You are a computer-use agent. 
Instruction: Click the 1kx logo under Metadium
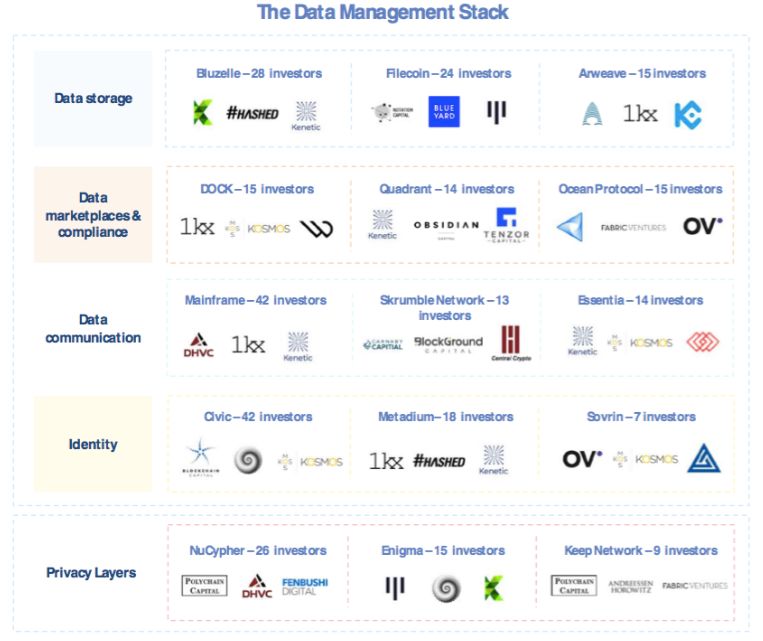(386, 460)
